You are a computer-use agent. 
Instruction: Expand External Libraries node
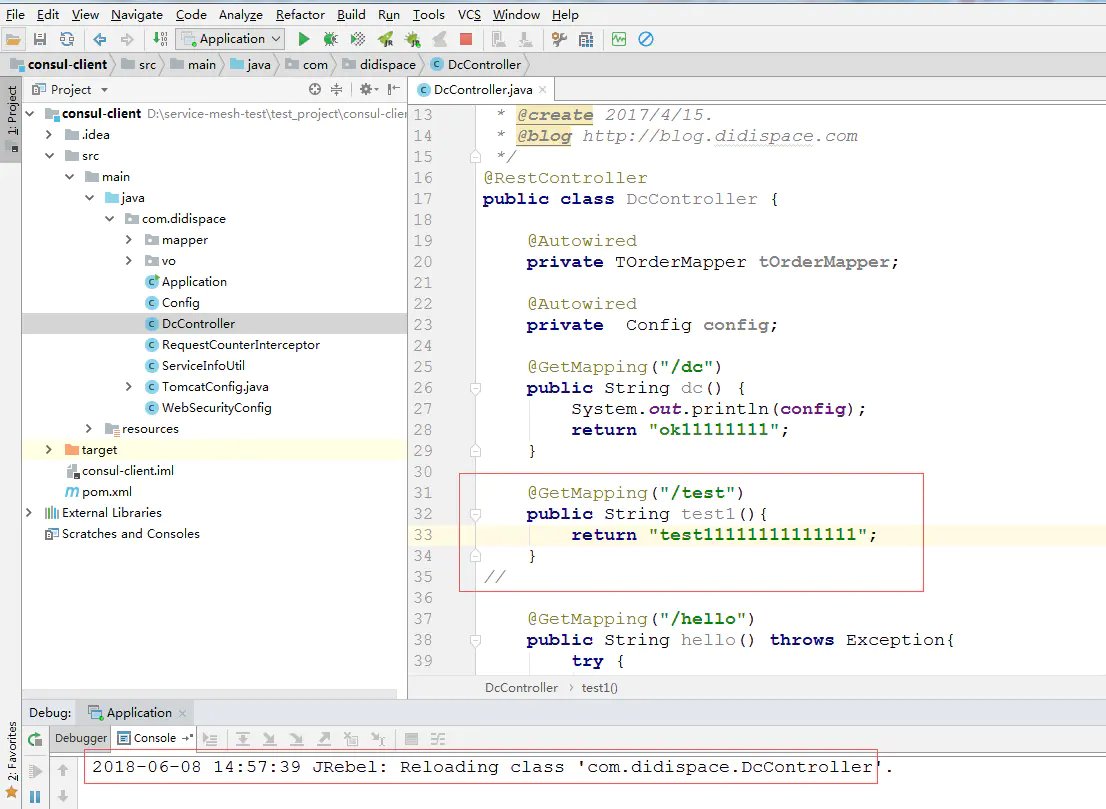click(x=29, y=513)
